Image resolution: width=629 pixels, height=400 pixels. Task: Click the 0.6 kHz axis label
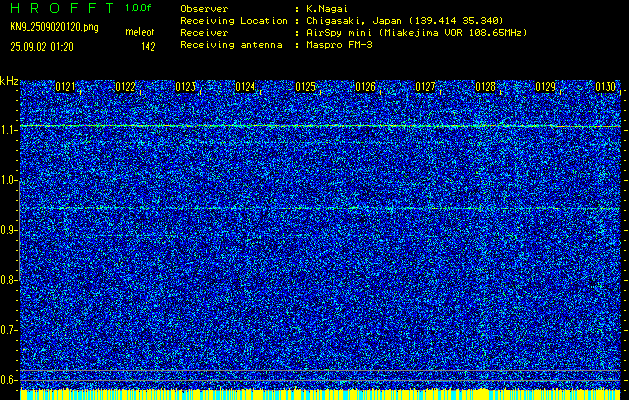pos(8,380)
